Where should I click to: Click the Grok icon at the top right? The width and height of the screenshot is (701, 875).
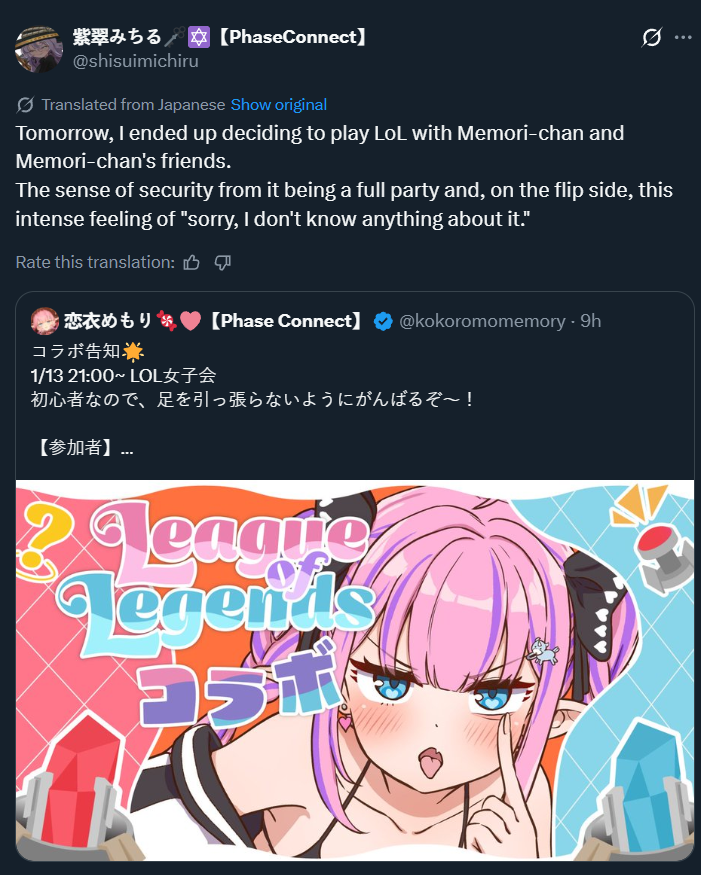tap(651, 37)
